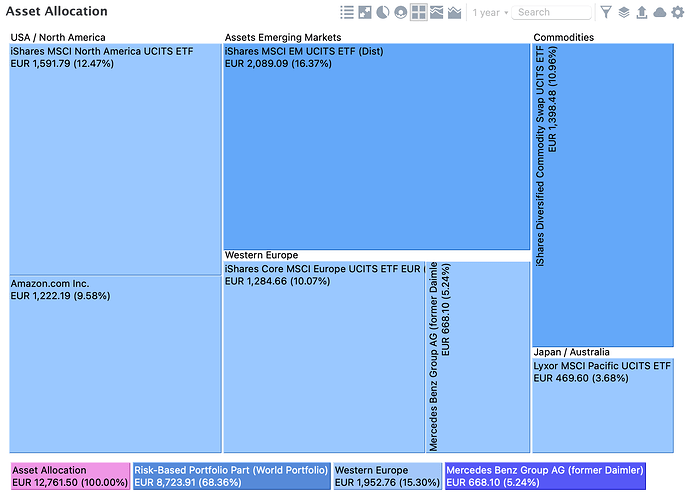Click the Western Europe legend box
The width and height of the screenshot is (690, 497).
tap(387, 476)
